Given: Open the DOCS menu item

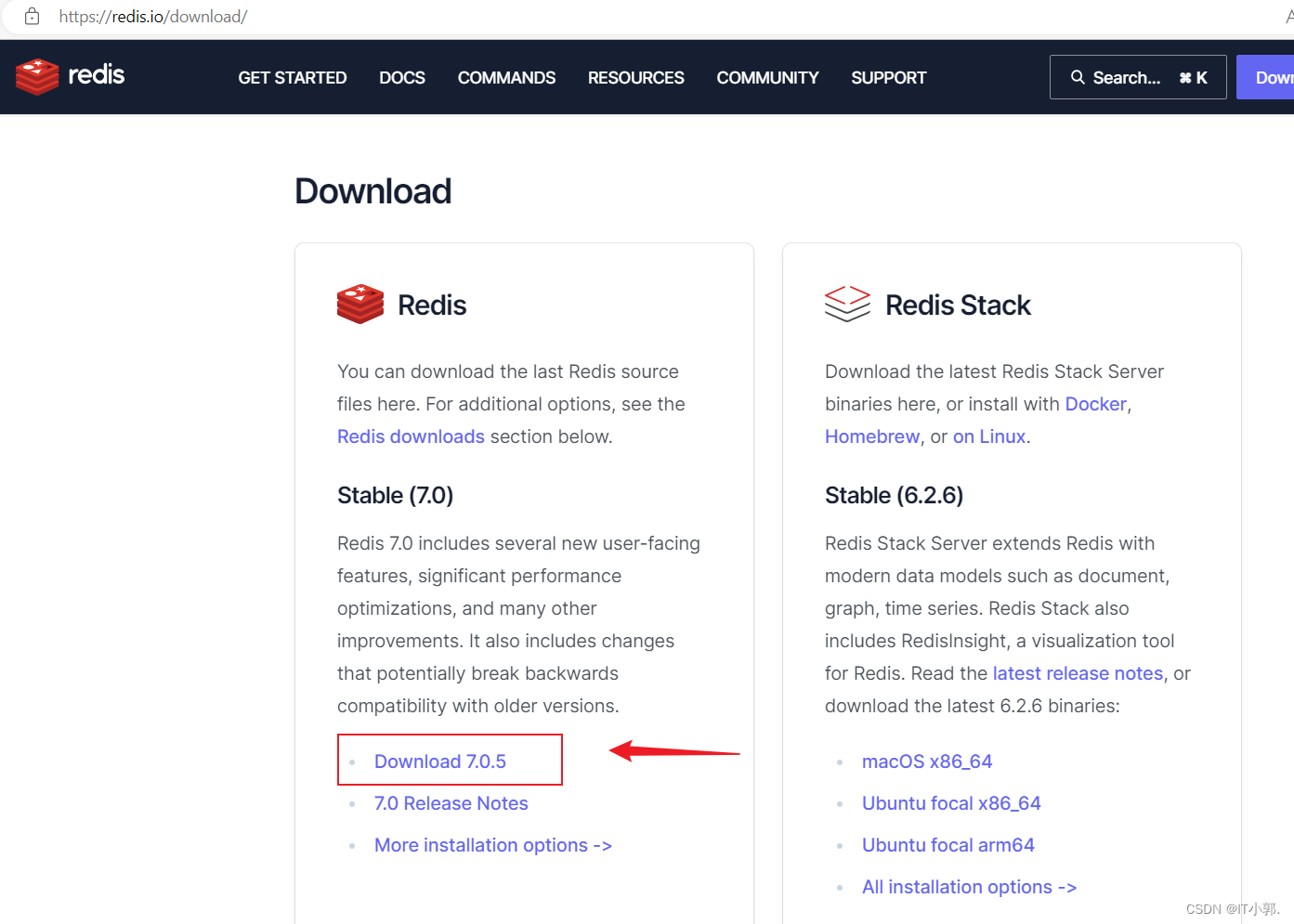Looking at the screenshot, I should pyautogui.click(x=402, y=78).
